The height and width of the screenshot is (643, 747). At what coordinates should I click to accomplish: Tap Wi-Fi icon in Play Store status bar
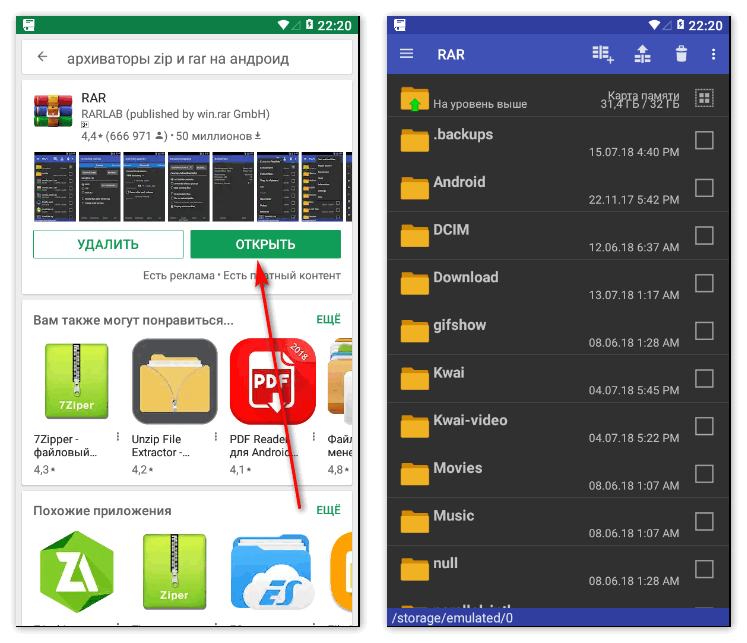283,25
